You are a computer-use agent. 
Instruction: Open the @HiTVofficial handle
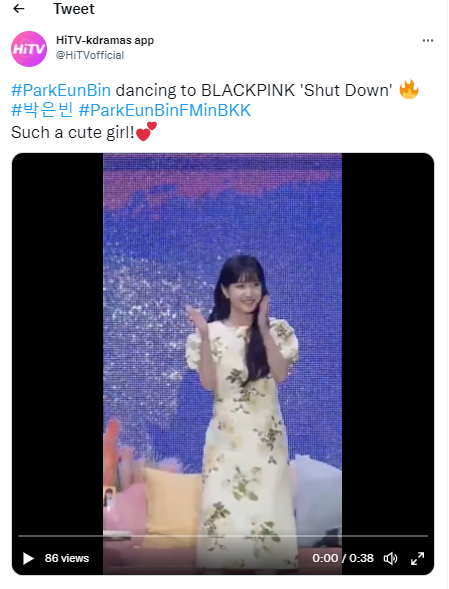pos(90,55)
